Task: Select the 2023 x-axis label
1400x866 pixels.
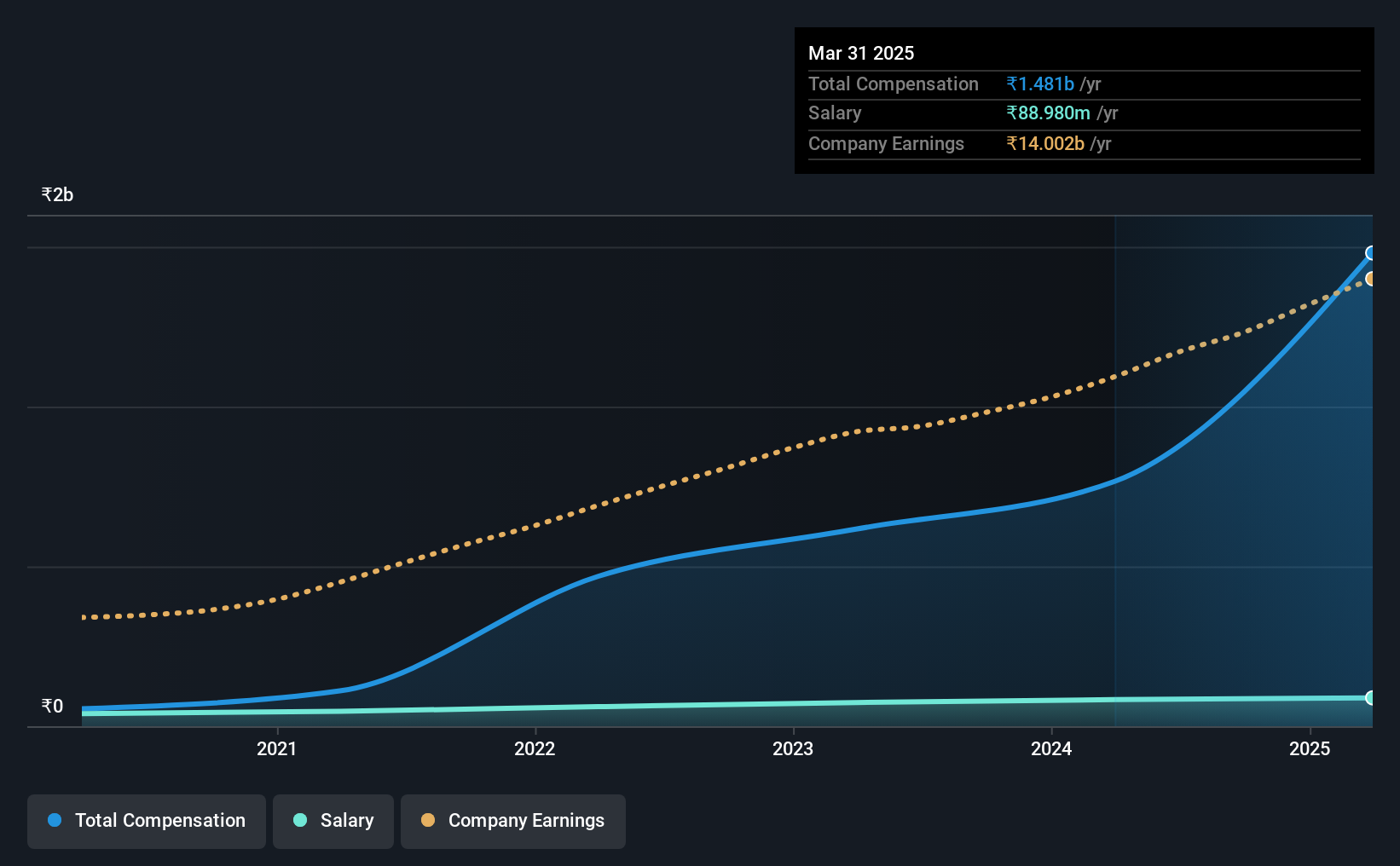Action: 793,748
